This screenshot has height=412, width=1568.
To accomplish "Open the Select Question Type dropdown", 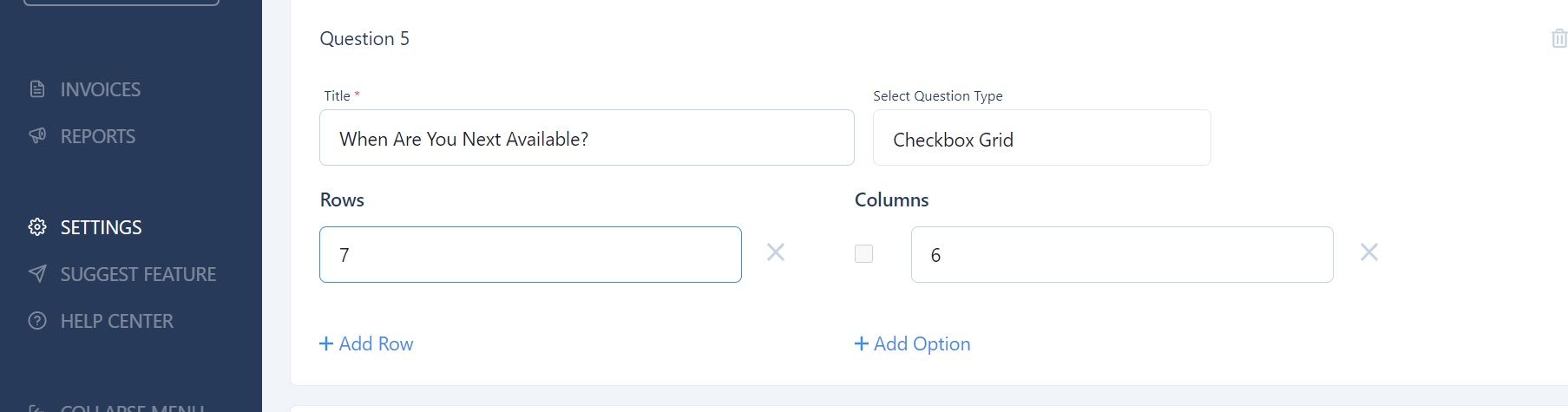I will pyautogui.click(x=1041, y=138).
